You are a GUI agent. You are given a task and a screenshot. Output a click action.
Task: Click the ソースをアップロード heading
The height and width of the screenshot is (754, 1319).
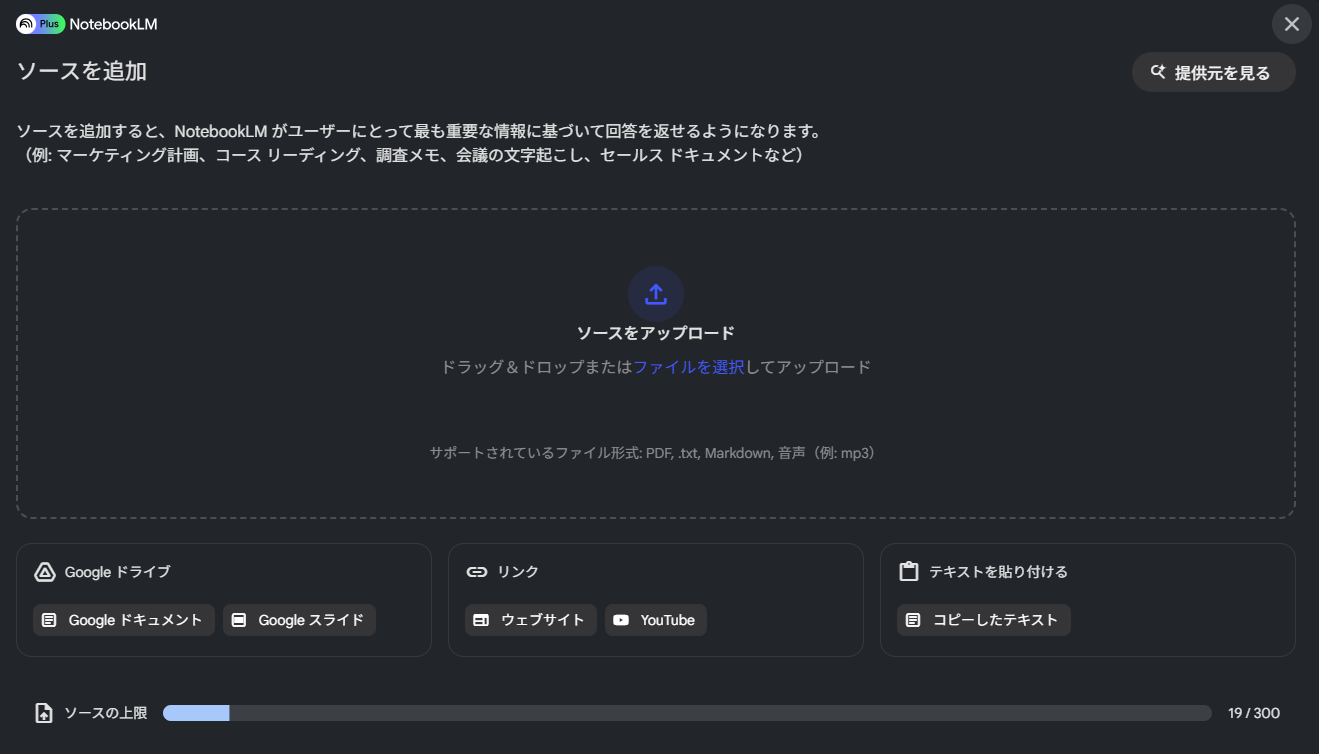tap(656, 333)
